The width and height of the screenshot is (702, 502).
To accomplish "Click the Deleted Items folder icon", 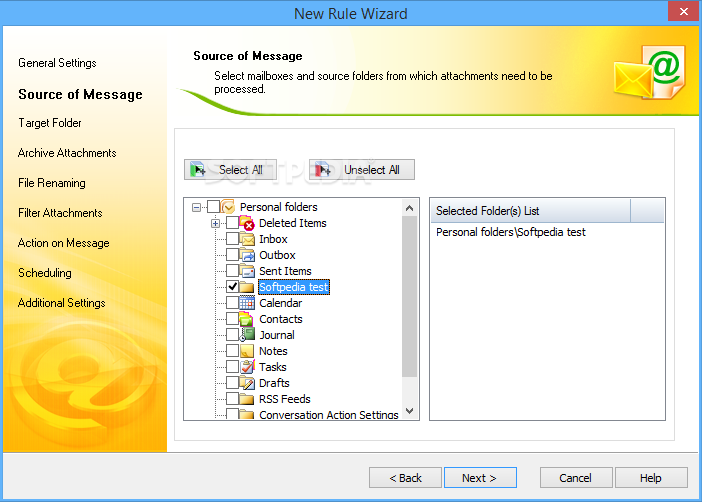I will pos(247,223).
